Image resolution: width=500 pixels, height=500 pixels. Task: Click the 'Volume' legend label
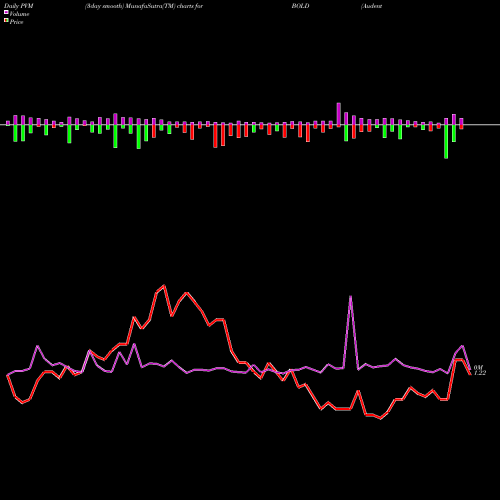pyautogui.click(x=19, y=14)
